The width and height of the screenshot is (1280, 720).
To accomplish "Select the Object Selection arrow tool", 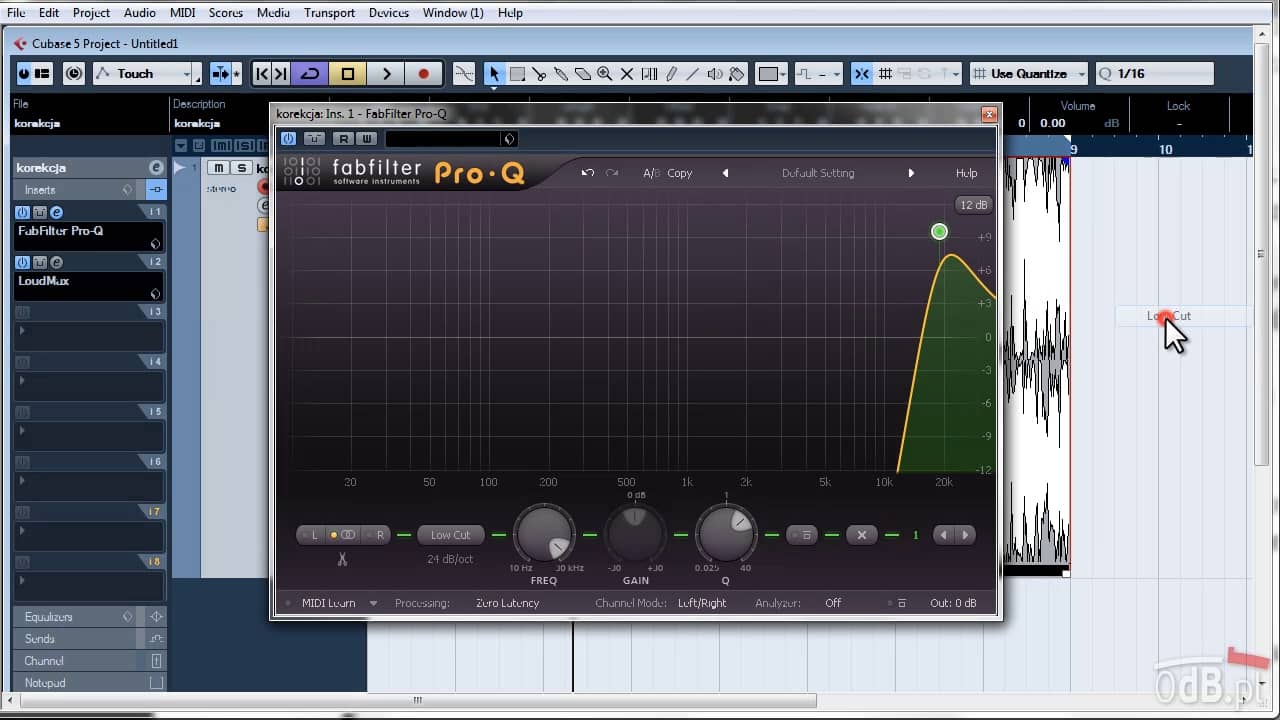I will point(493,74).
